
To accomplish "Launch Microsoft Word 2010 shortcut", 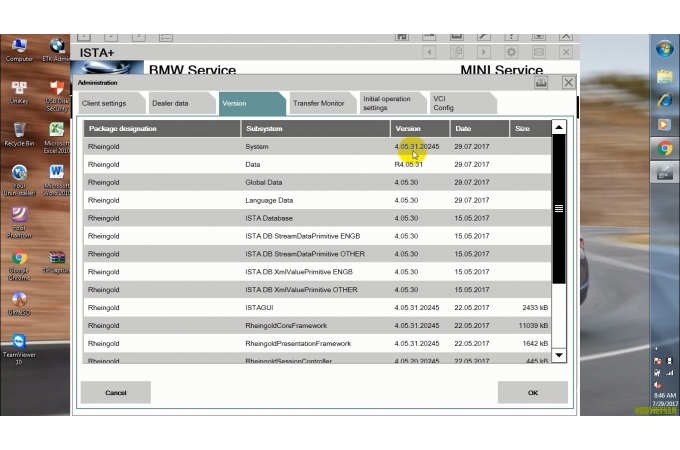I will pyautogui.click(x=56, y=180).
